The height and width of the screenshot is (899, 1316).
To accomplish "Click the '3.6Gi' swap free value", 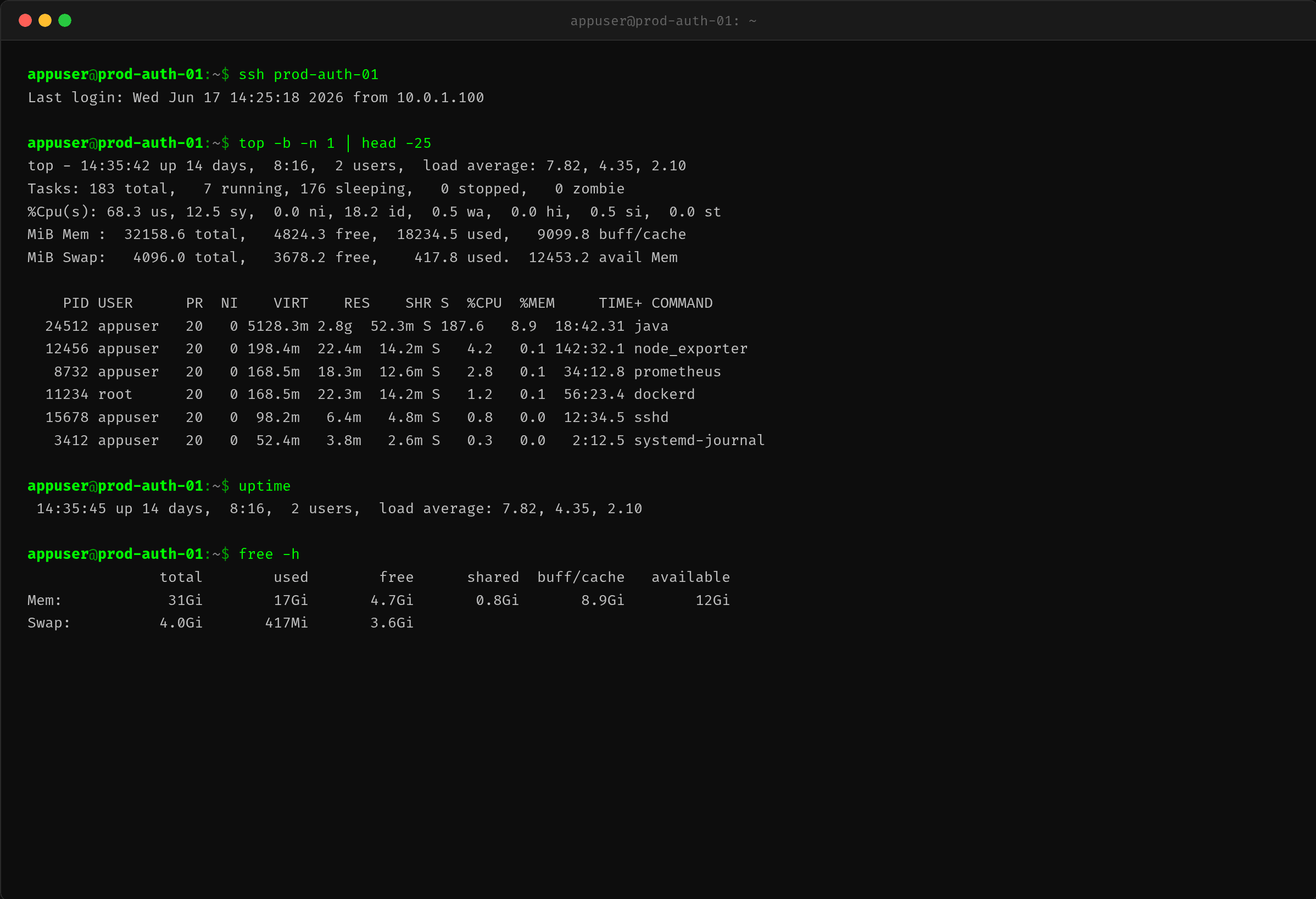I will pos(391,623).
